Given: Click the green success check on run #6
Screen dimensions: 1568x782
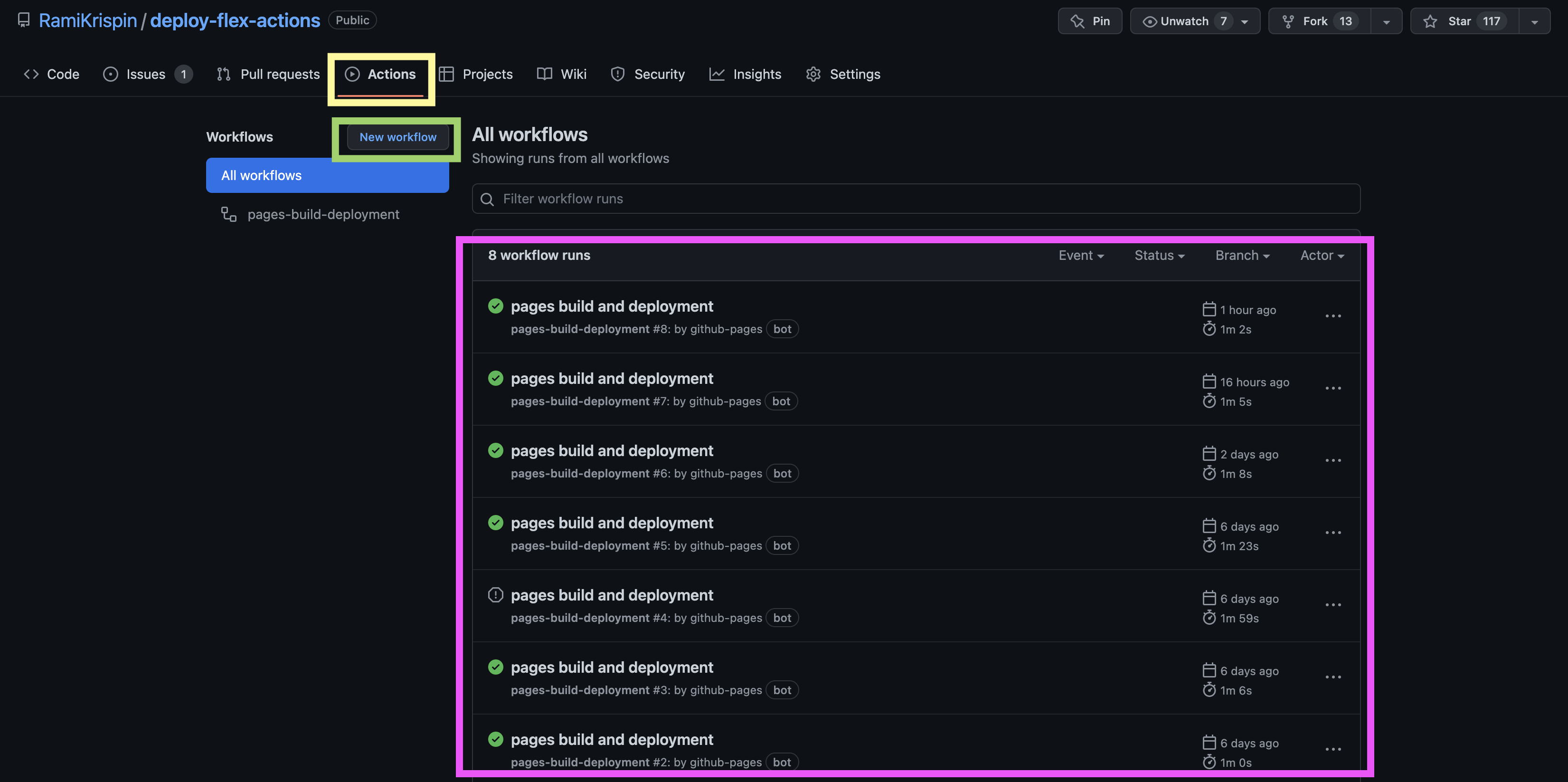Looking at the screenshot, I should pyautogui.click(x=495, y=451).
